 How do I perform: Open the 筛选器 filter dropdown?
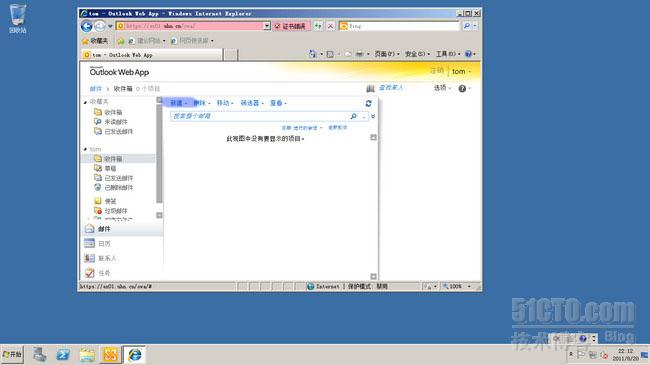tap(252, 103)
